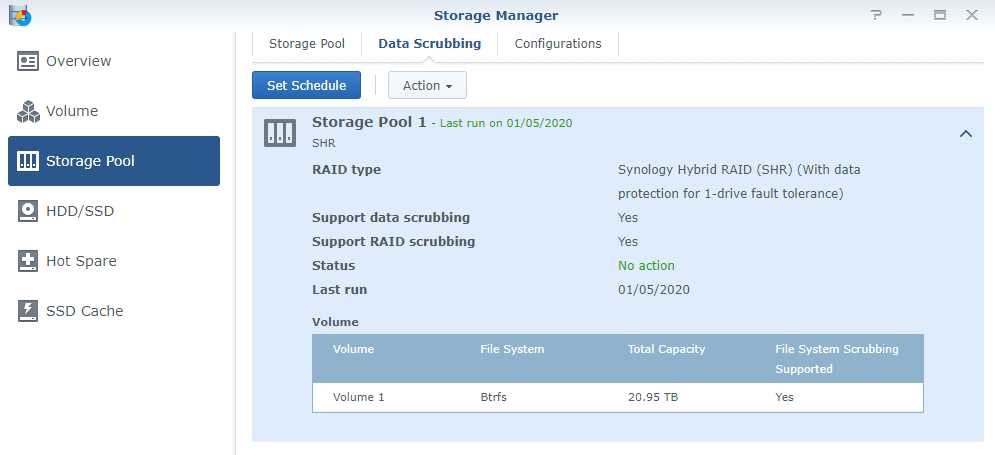Switch to the Configurations tab
The height and width of the screenshot is (455, 995).
point(558,44)
